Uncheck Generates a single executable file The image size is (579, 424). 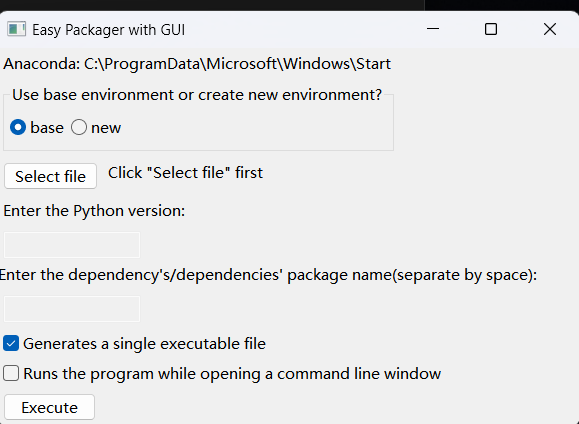[11, 343]
